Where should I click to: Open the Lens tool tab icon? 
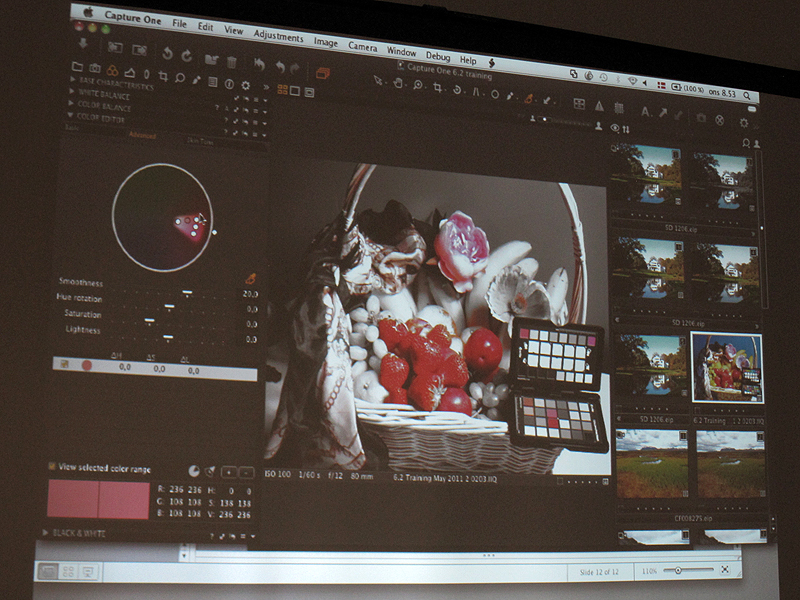(146, 74)
